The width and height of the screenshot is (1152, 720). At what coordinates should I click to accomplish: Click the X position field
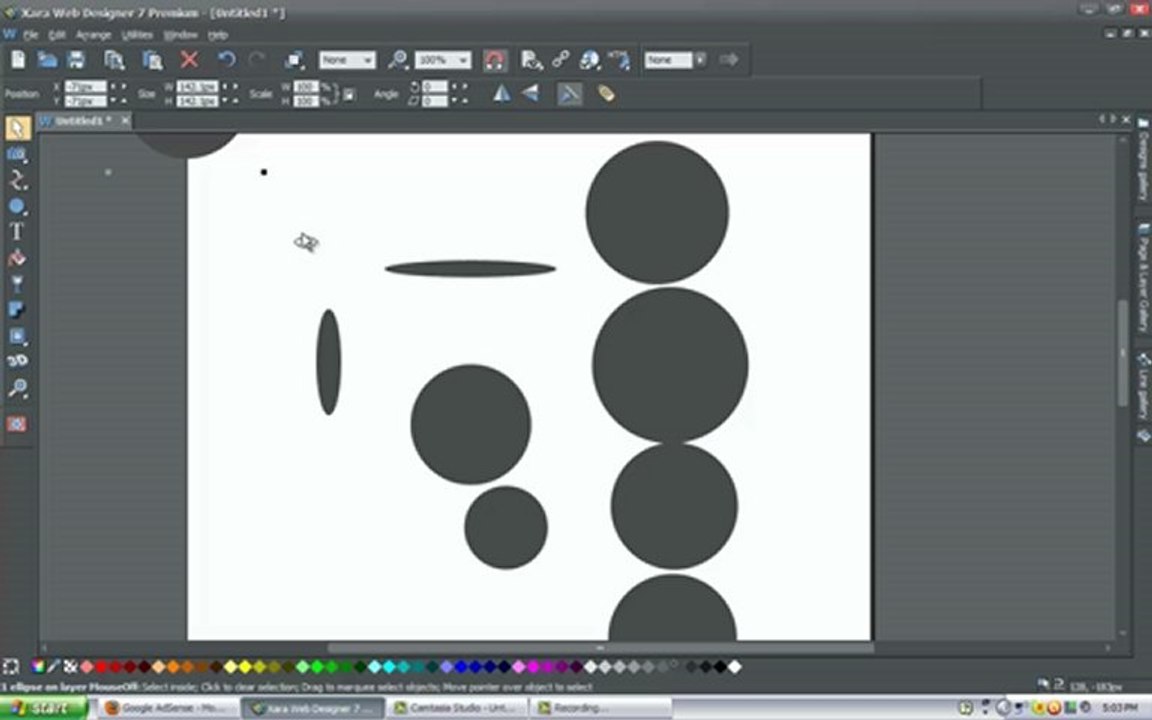pos(85,87)
